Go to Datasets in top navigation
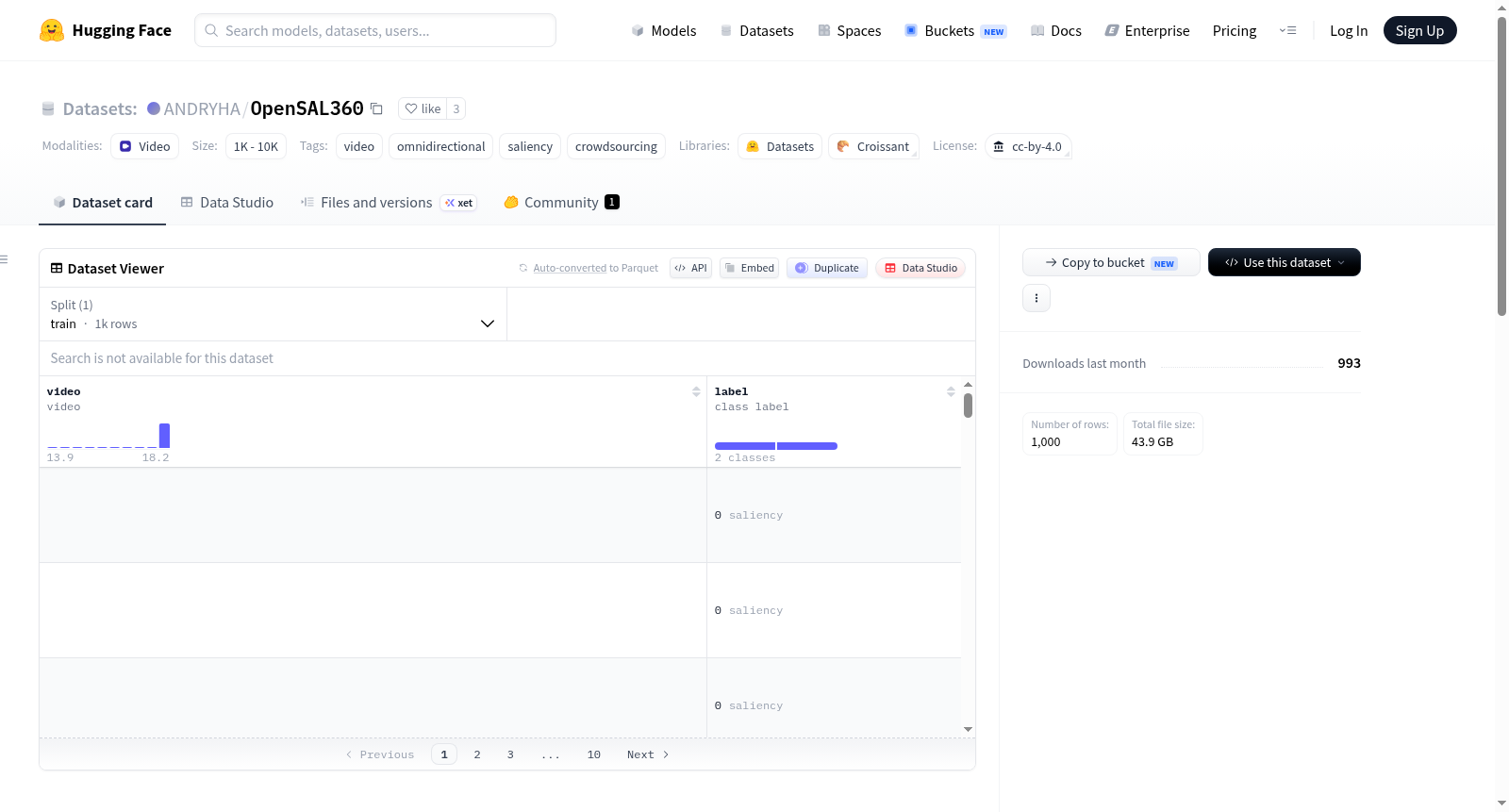Screen dimensions: 1509x812 (756, 30)
